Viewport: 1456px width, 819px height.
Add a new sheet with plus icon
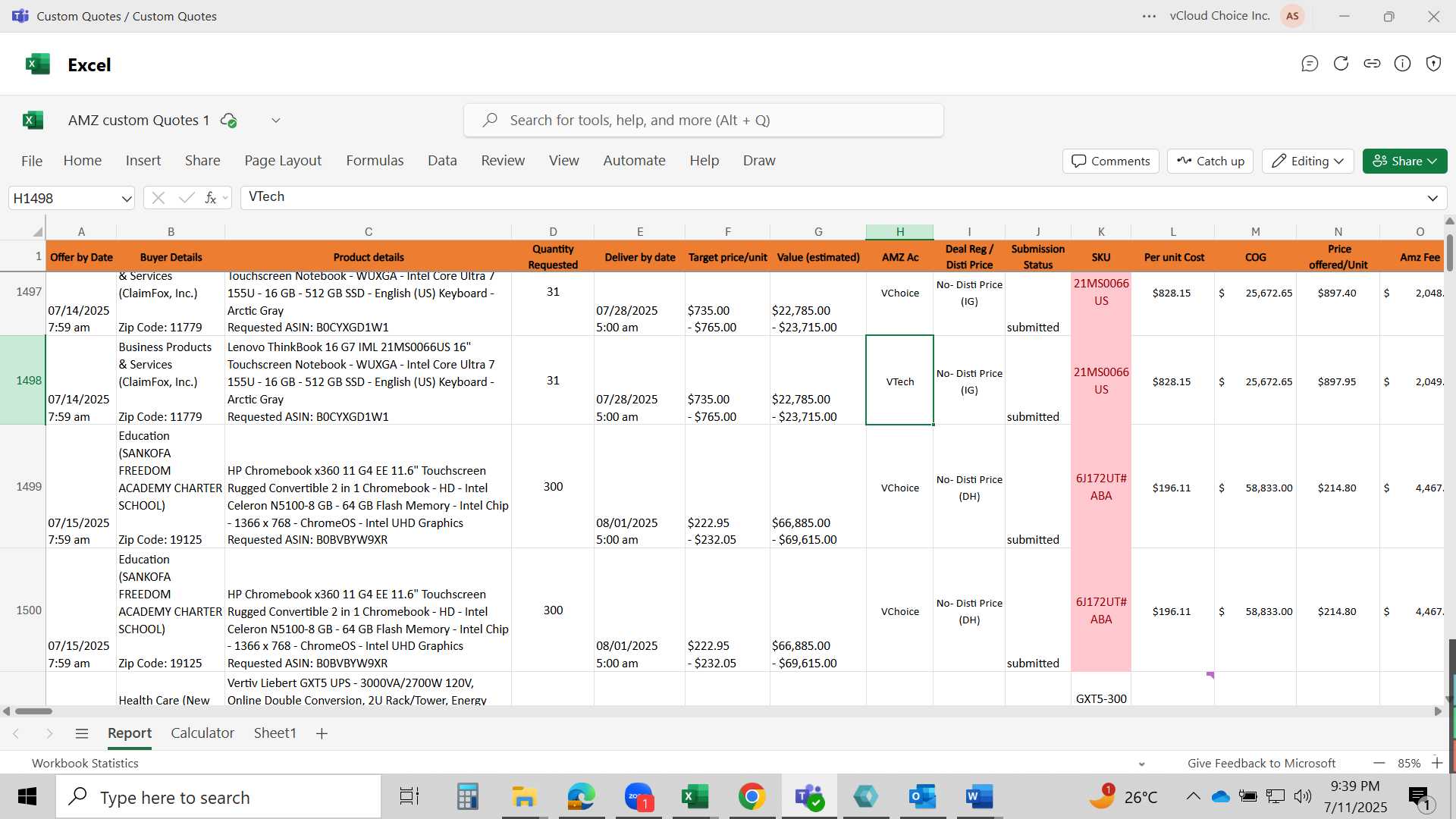pyautogui.click(x=322, y=733)
